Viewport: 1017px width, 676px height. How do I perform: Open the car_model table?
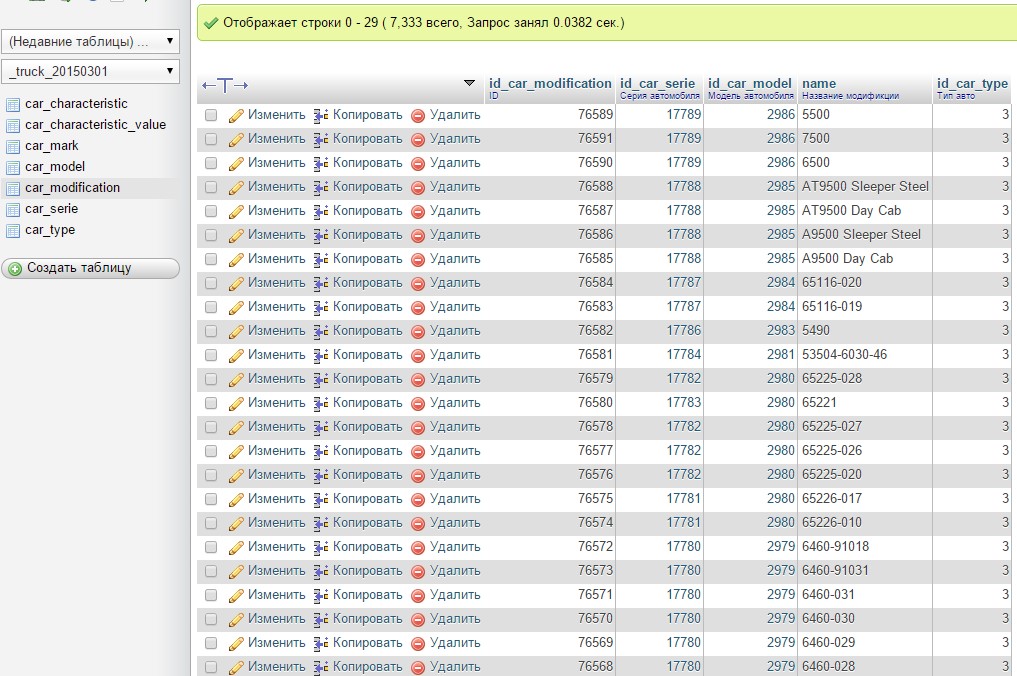click(55, 167)
